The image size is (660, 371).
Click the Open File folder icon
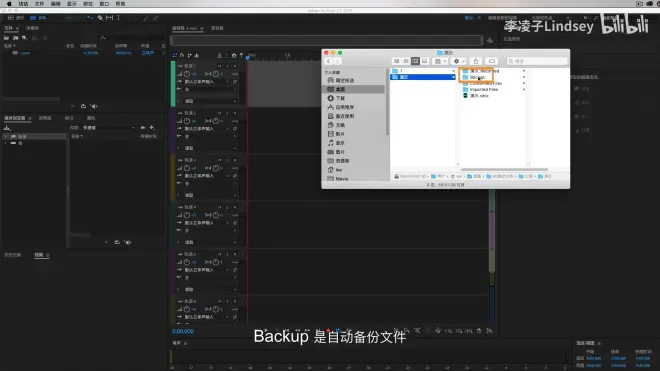pos(6,38)
